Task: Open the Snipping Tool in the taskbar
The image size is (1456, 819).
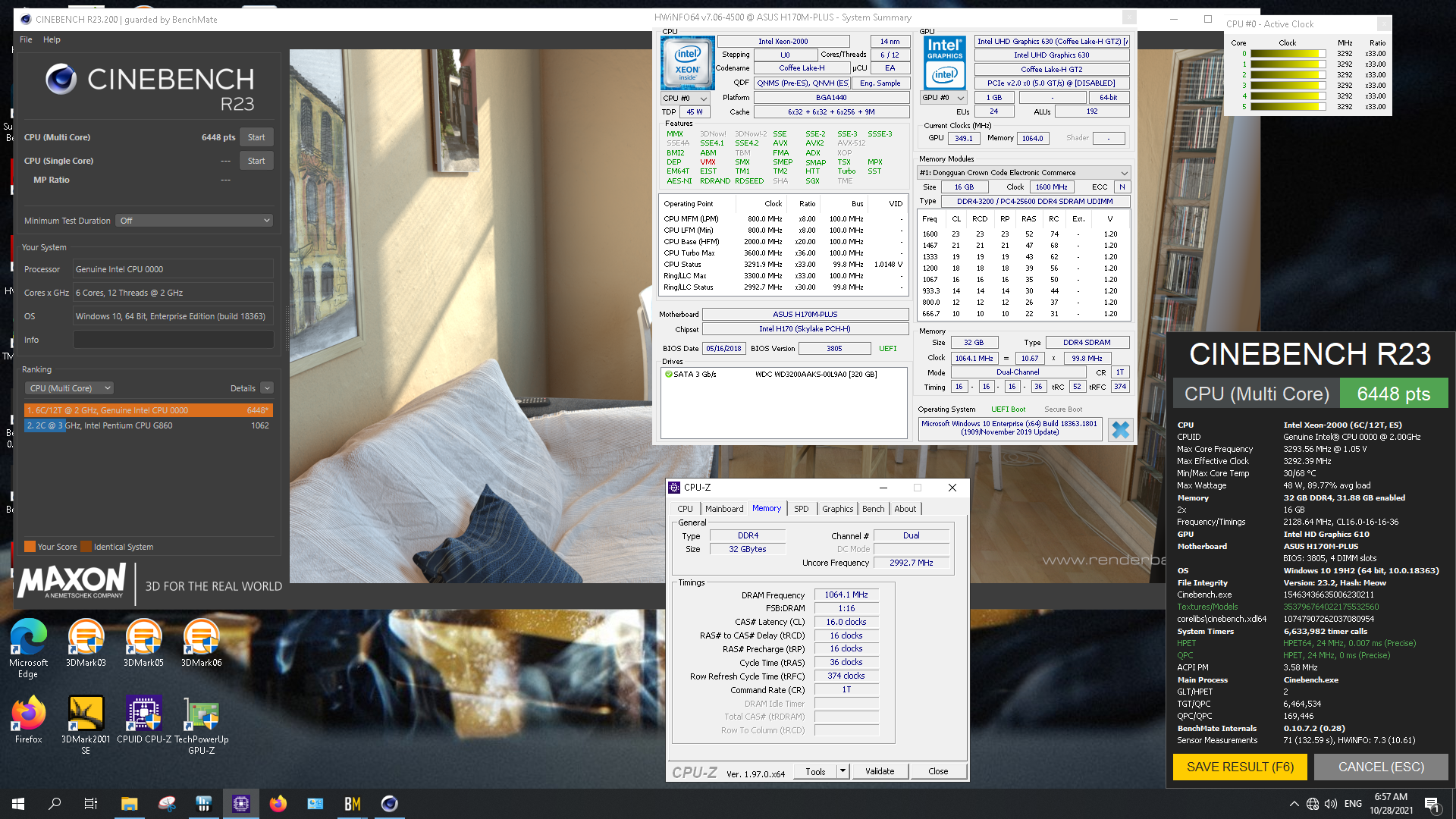Action: click(167, 804)
